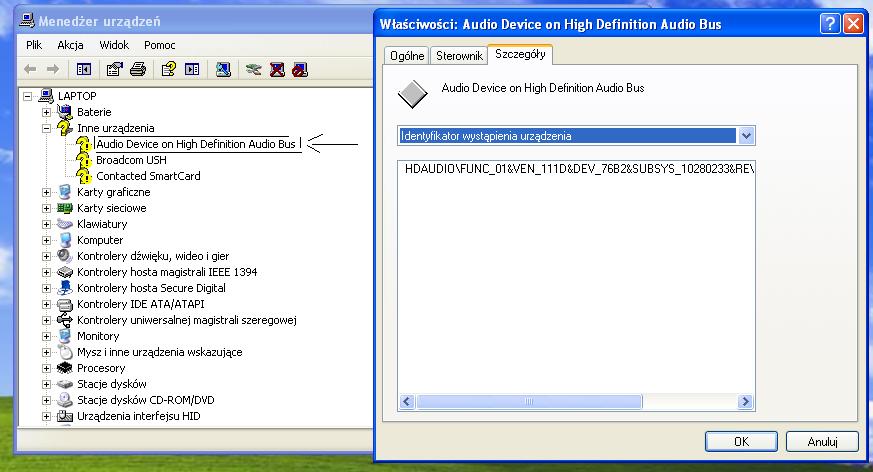Select the Komputer tree row
873x472 pixels.
[100, 240]
